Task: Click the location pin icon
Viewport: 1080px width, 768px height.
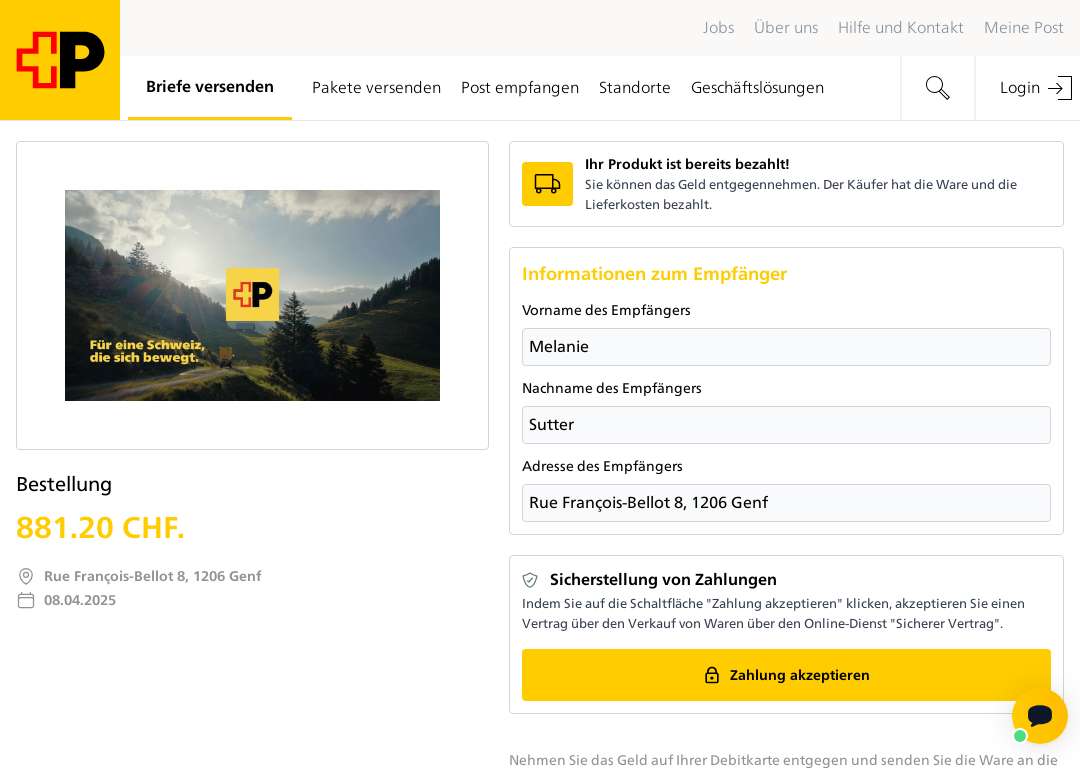Action: [25, 577]
